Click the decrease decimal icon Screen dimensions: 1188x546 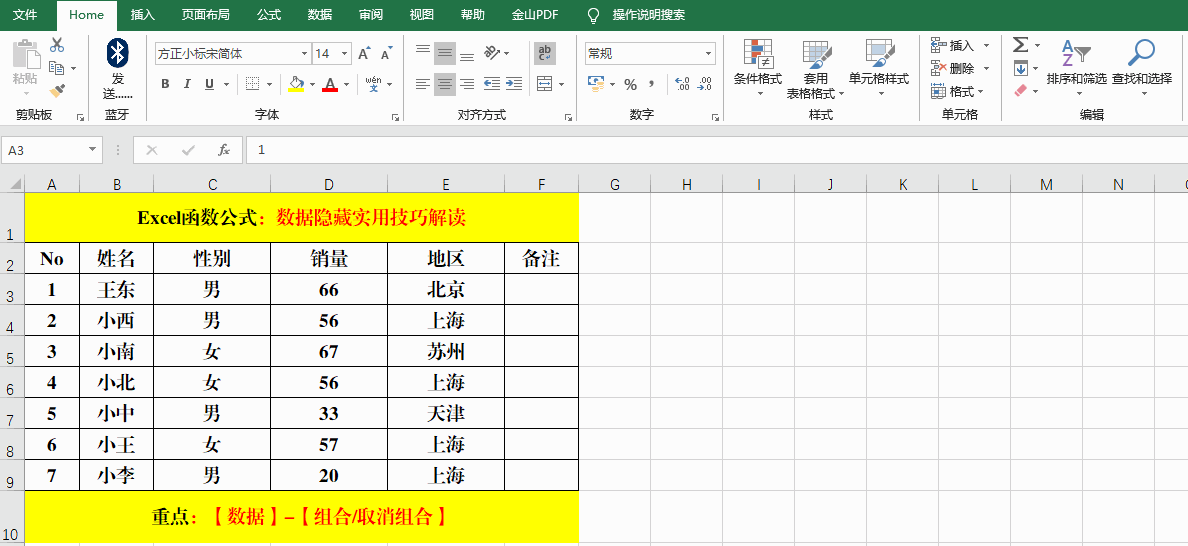point(705,84)
